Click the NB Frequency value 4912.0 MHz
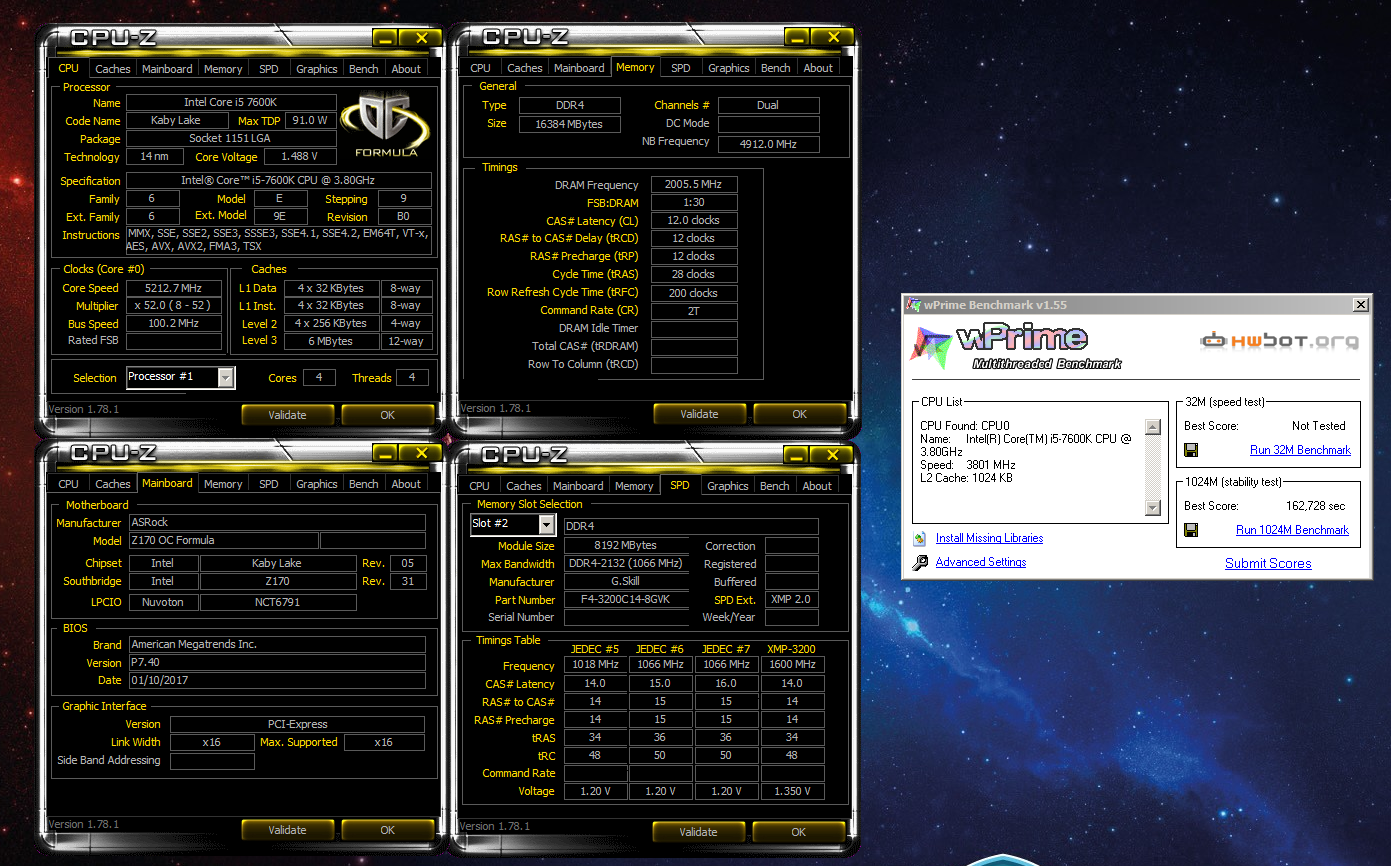 [x=769, y=143]
